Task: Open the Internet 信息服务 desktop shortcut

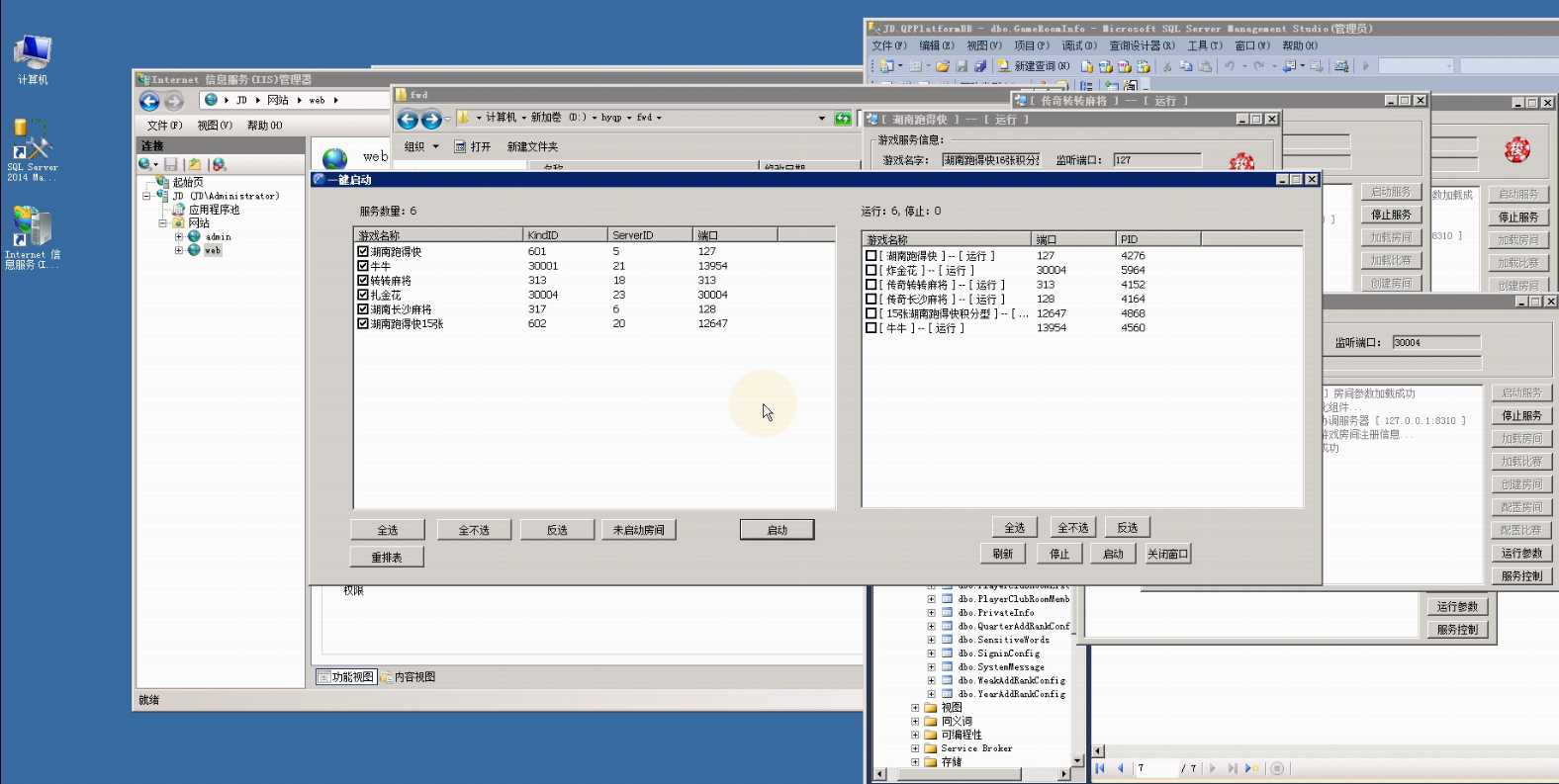Action: (x=32, y=238)
